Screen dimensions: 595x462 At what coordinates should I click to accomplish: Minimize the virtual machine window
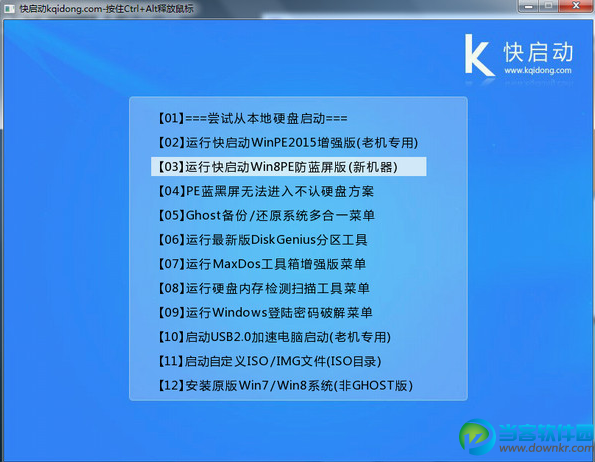(x=529, y=6)
